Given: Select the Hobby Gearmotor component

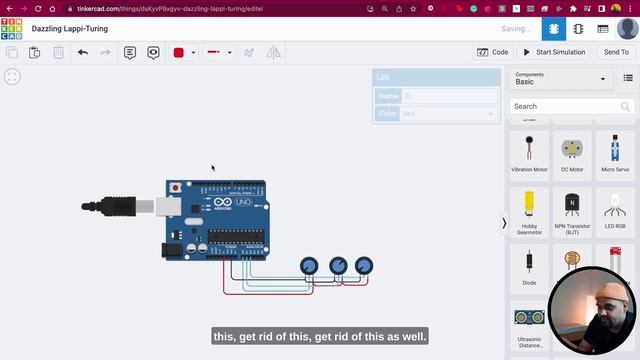Looking at the screenshot, I should [529, 212].
